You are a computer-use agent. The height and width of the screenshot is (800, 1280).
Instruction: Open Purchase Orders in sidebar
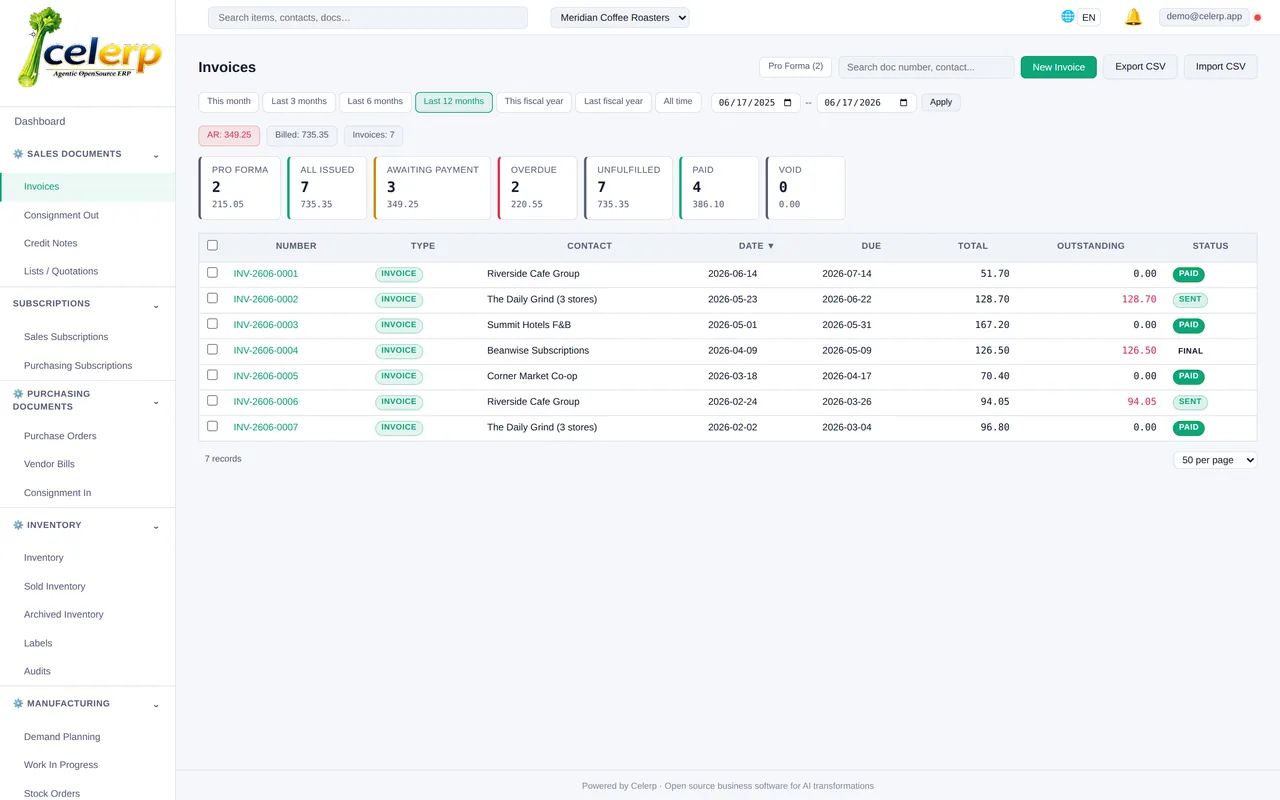click(x=60, y=436)
